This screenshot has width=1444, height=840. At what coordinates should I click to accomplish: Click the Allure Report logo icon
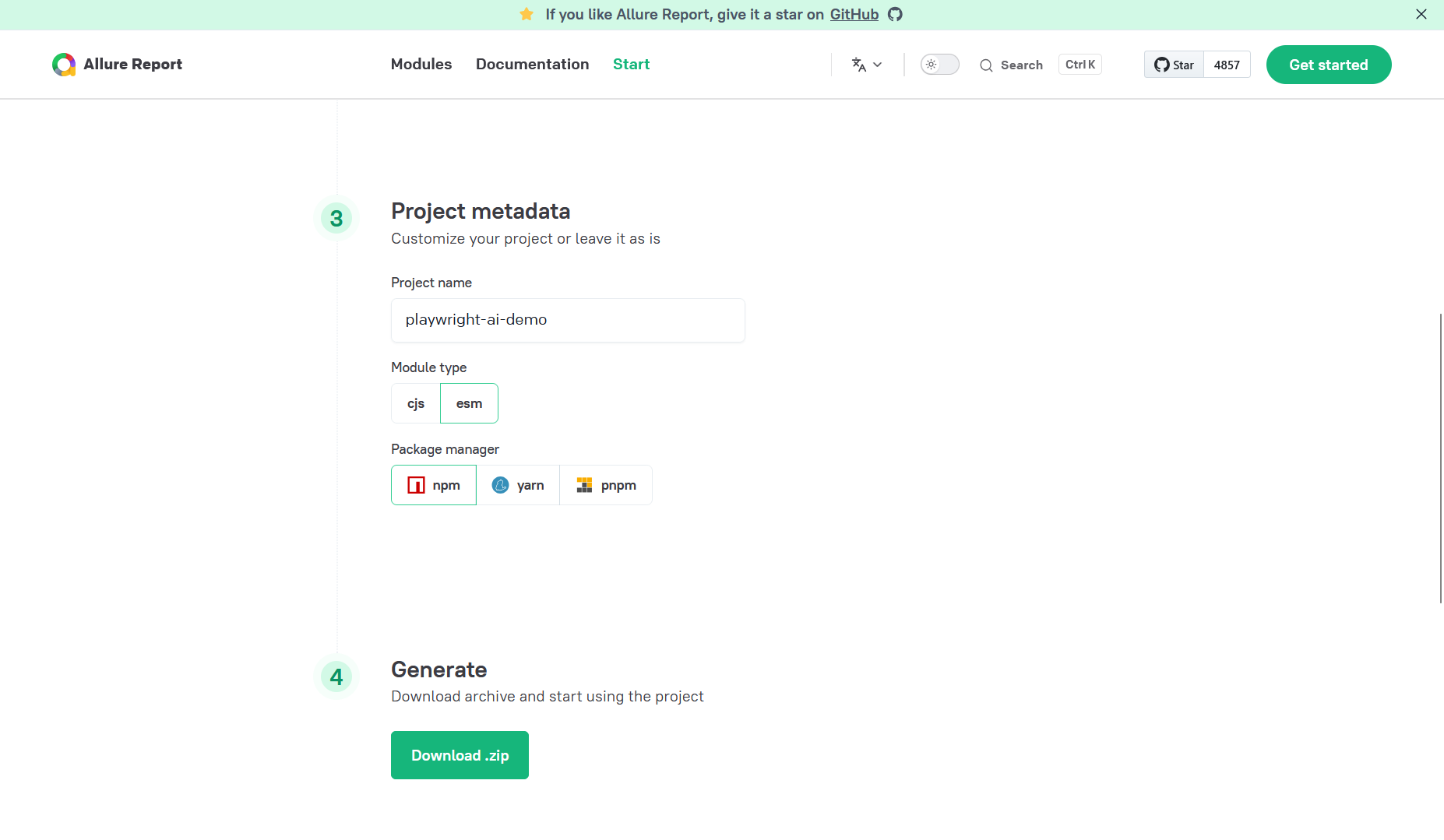[64, 65]
